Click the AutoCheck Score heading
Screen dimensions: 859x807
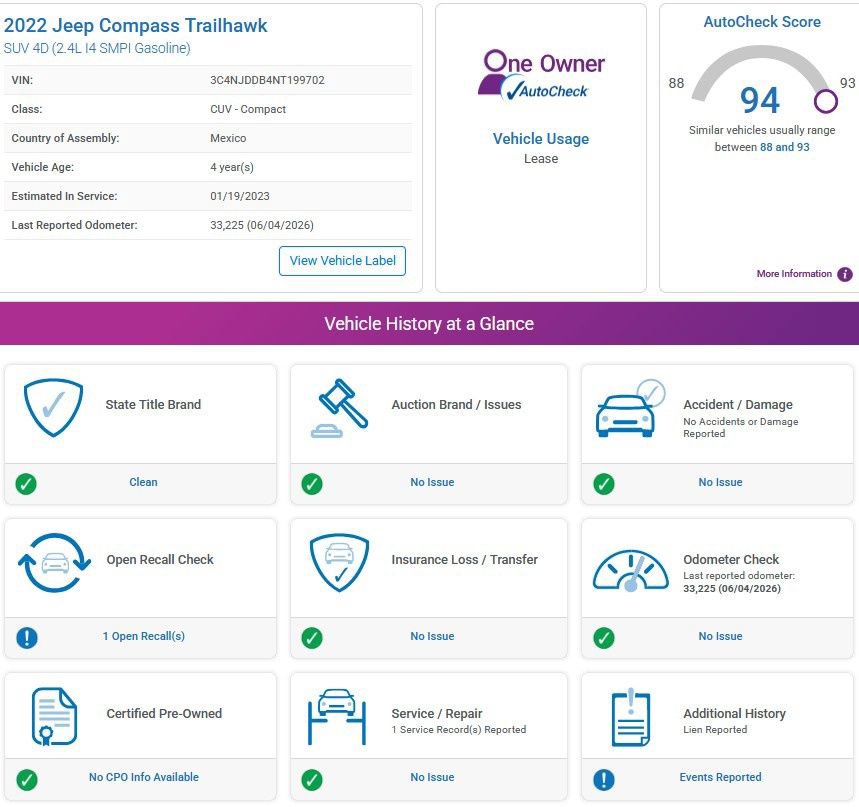pos(761,22)
